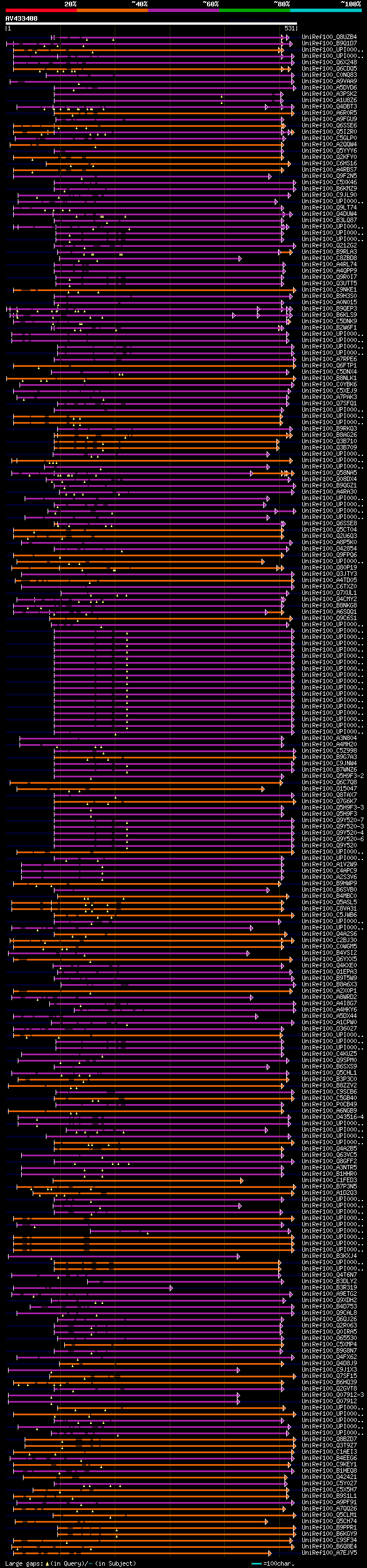The image size is (367, 1568).
Task: Open the UniRef100_Q2KFY0 hit label
Action: click(x=329, y=157)
